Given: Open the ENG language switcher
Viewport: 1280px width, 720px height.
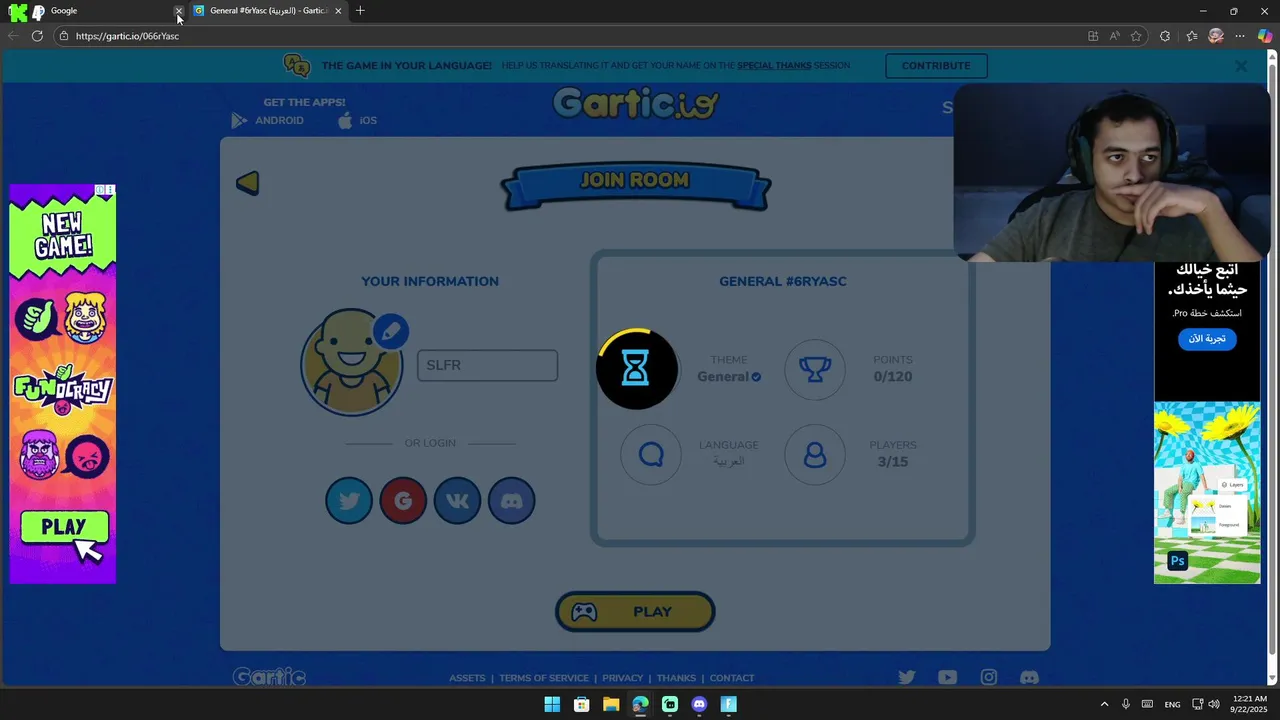Looking at the screenshot, I should pyautogui.click(x=1172, y=704).
